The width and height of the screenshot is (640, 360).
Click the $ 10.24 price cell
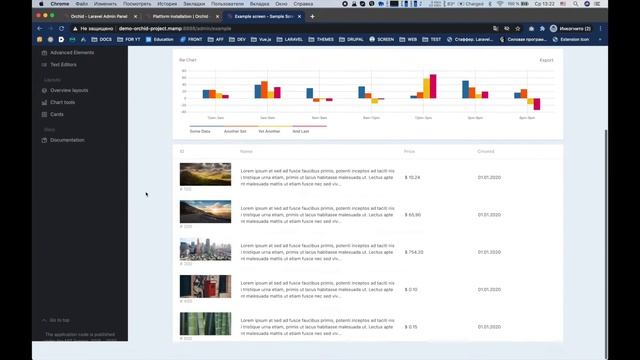click(412, 178)
